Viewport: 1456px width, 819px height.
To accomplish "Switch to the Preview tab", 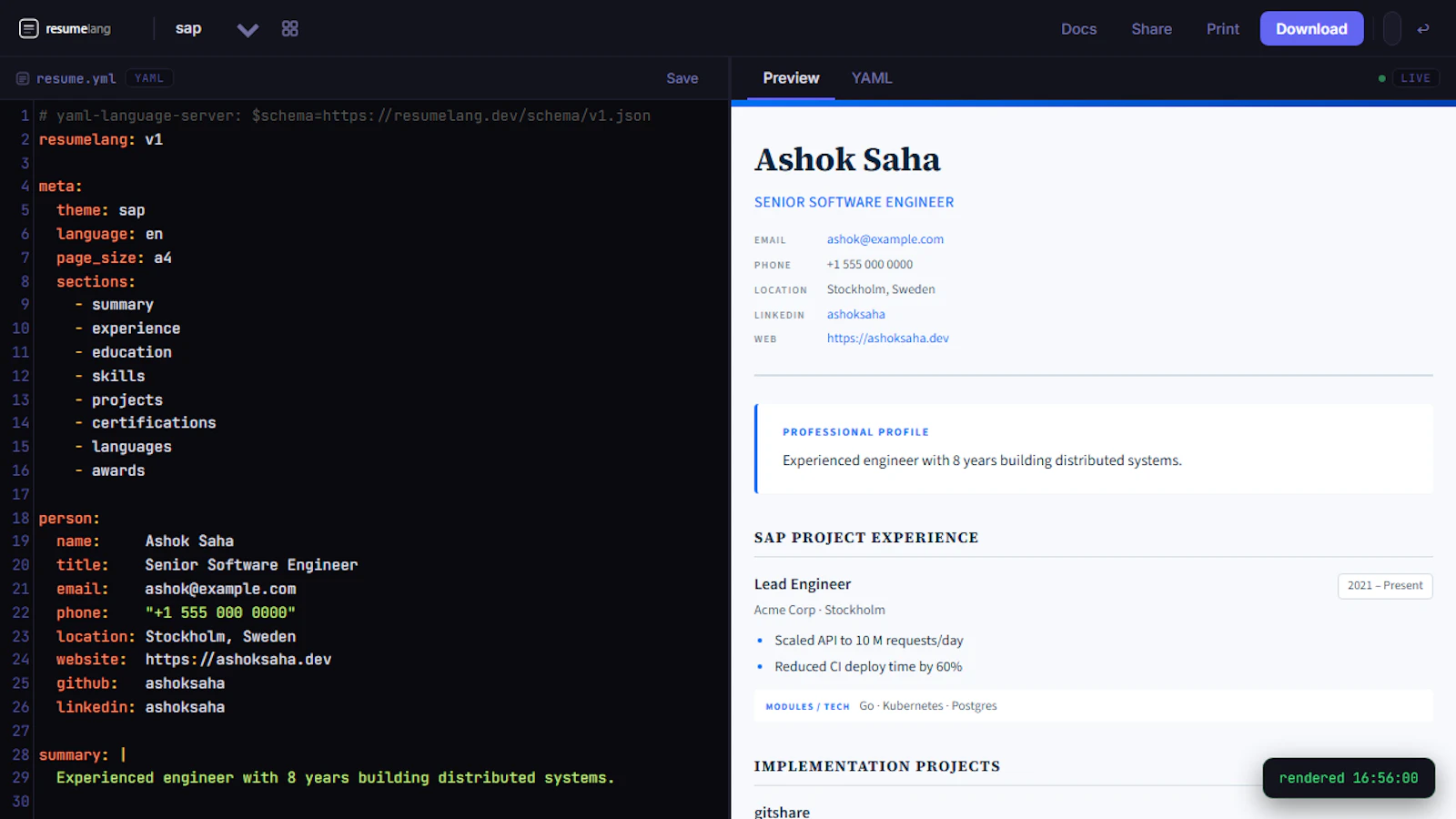I will click(791, 78).
